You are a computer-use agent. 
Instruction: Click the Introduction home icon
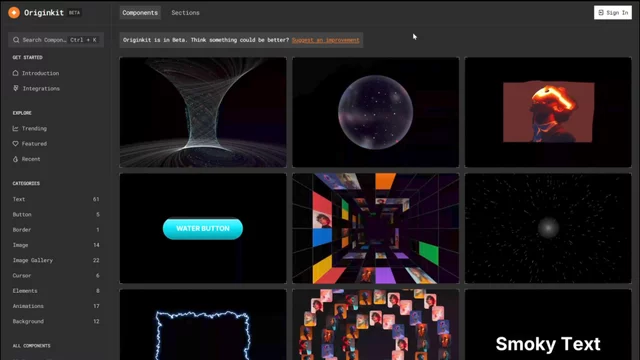click(x=16, y=73)
